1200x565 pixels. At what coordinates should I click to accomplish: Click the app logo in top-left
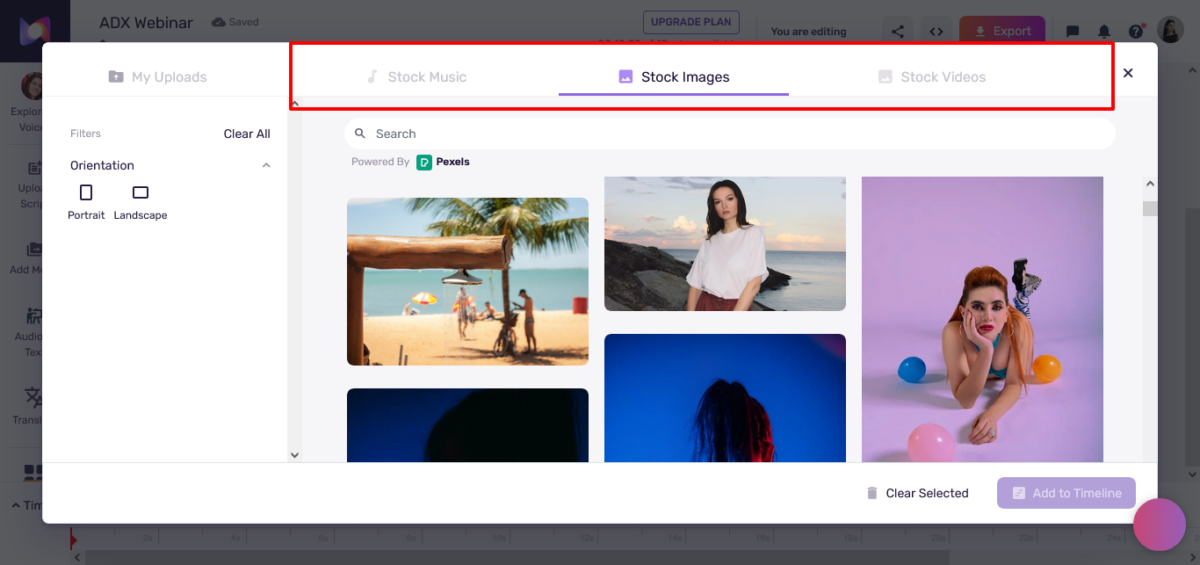click(34, 30)
